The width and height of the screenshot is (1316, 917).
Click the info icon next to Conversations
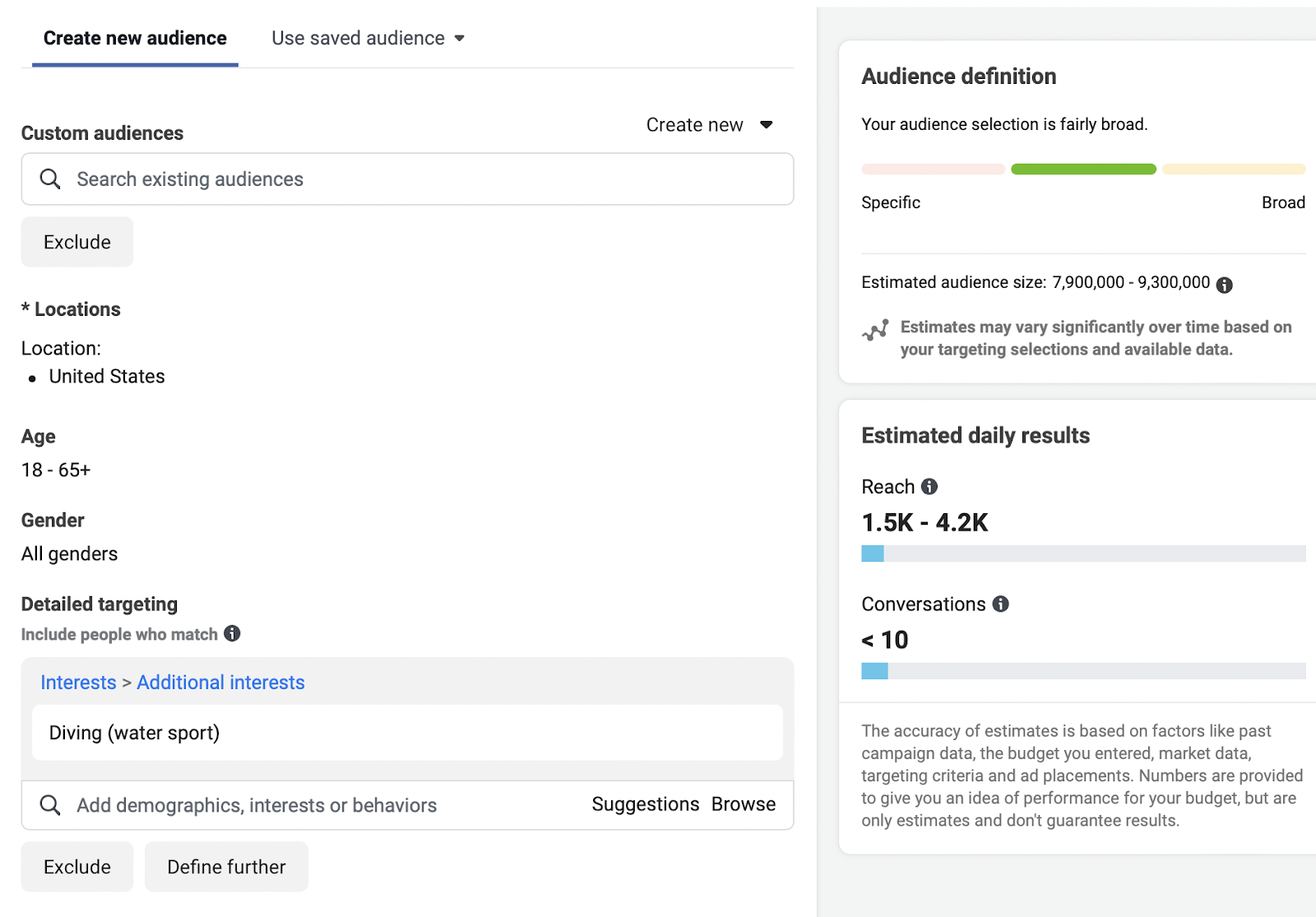point(1000,604)
